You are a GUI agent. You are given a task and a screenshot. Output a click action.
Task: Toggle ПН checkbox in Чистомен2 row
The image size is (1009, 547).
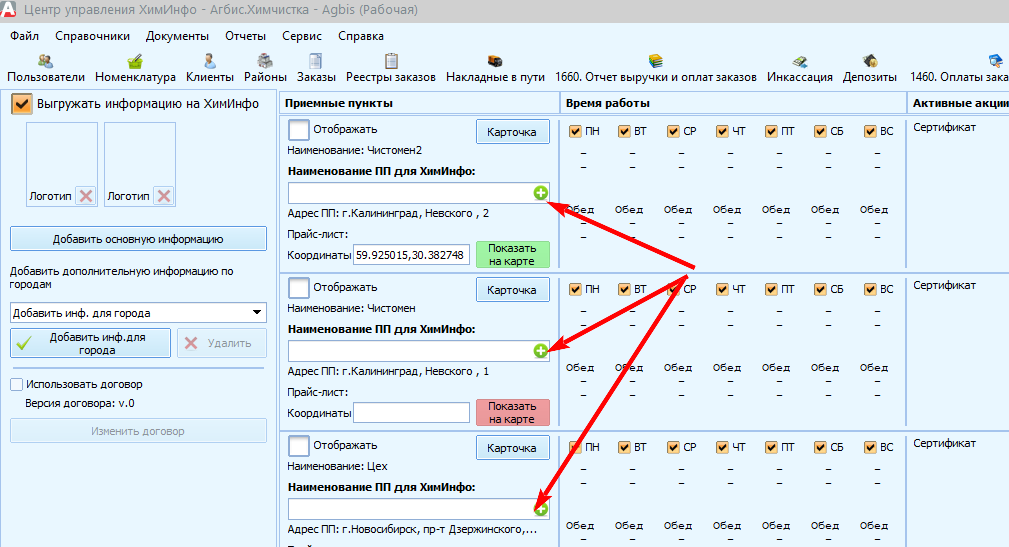pos(575,131)
